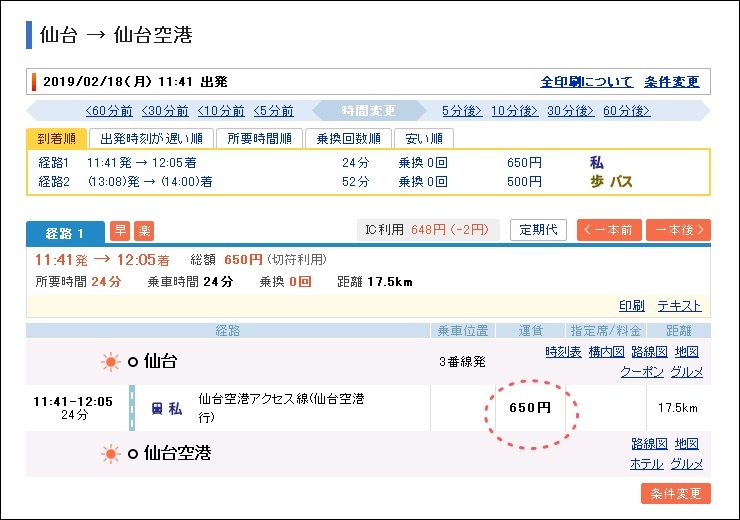Select 経路2 summary row
740x520 pixels.
368,182
